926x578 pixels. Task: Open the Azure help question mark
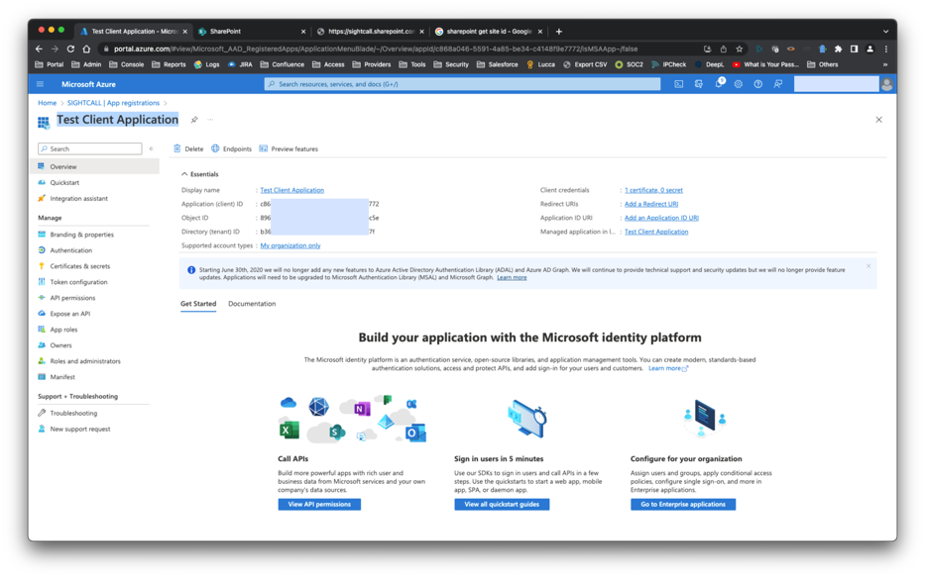pyautogui.click(x=758, y=84)
